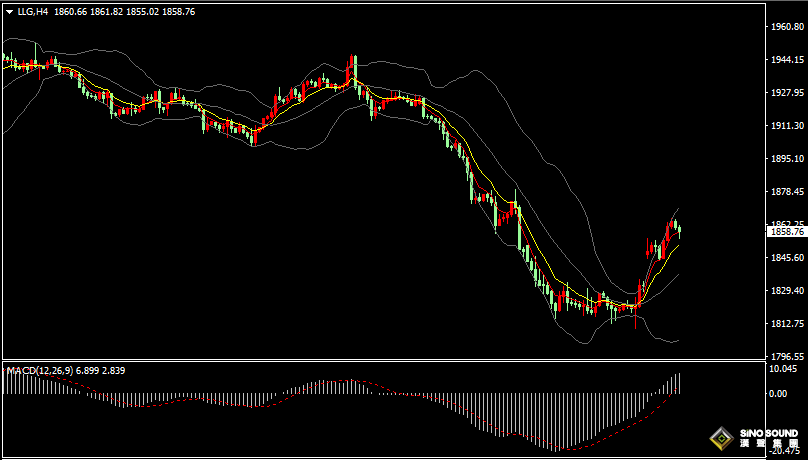Click the 1911.30 price axis label

tap(787, 126)
